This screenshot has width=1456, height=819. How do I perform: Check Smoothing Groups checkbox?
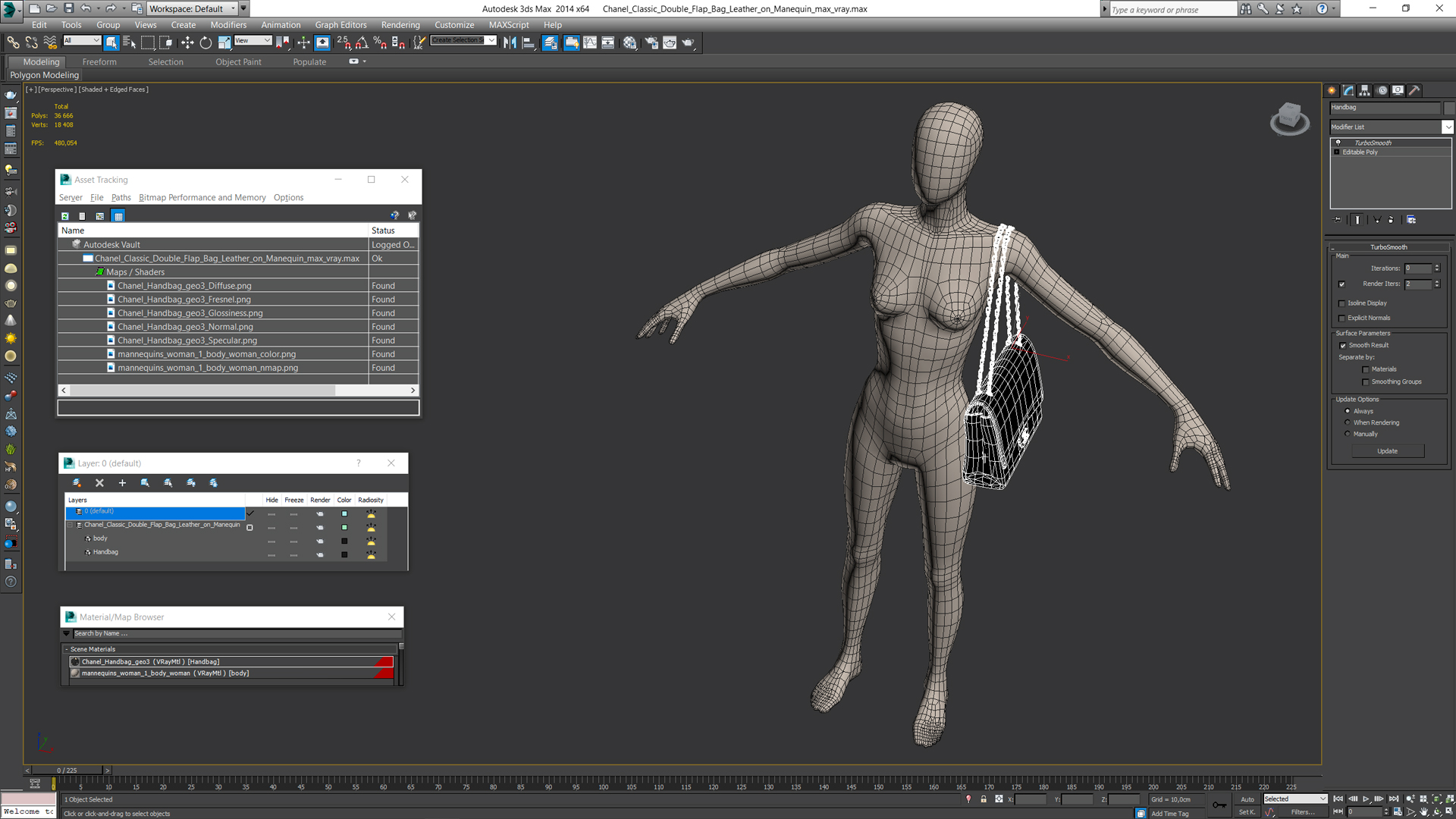(x=1366, y=382)
